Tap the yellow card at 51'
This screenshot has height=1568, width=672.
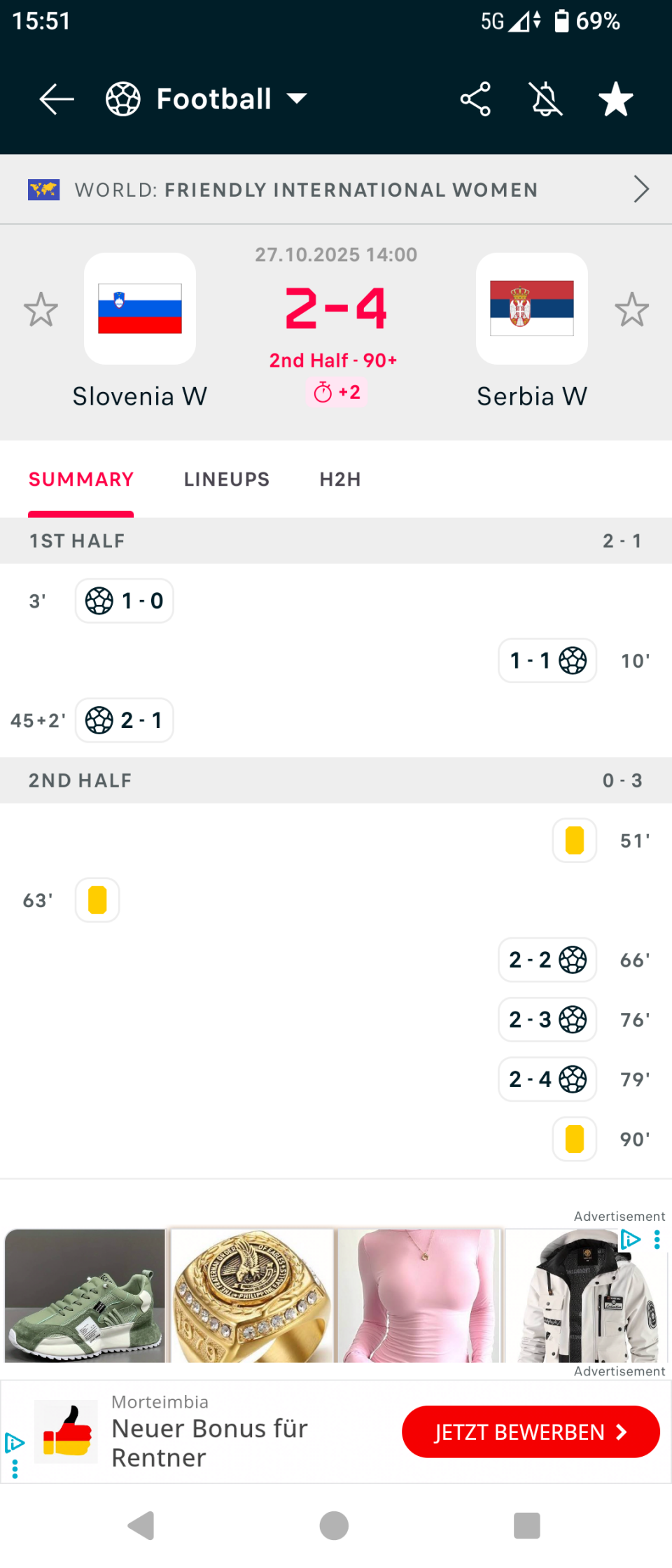[575, 840]
